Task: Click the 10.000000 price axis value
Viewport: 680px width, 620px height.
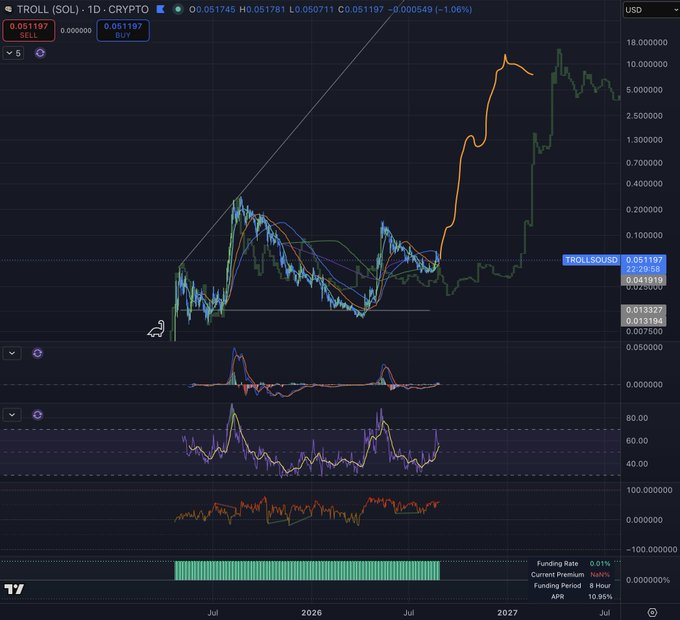Action: 647,64
